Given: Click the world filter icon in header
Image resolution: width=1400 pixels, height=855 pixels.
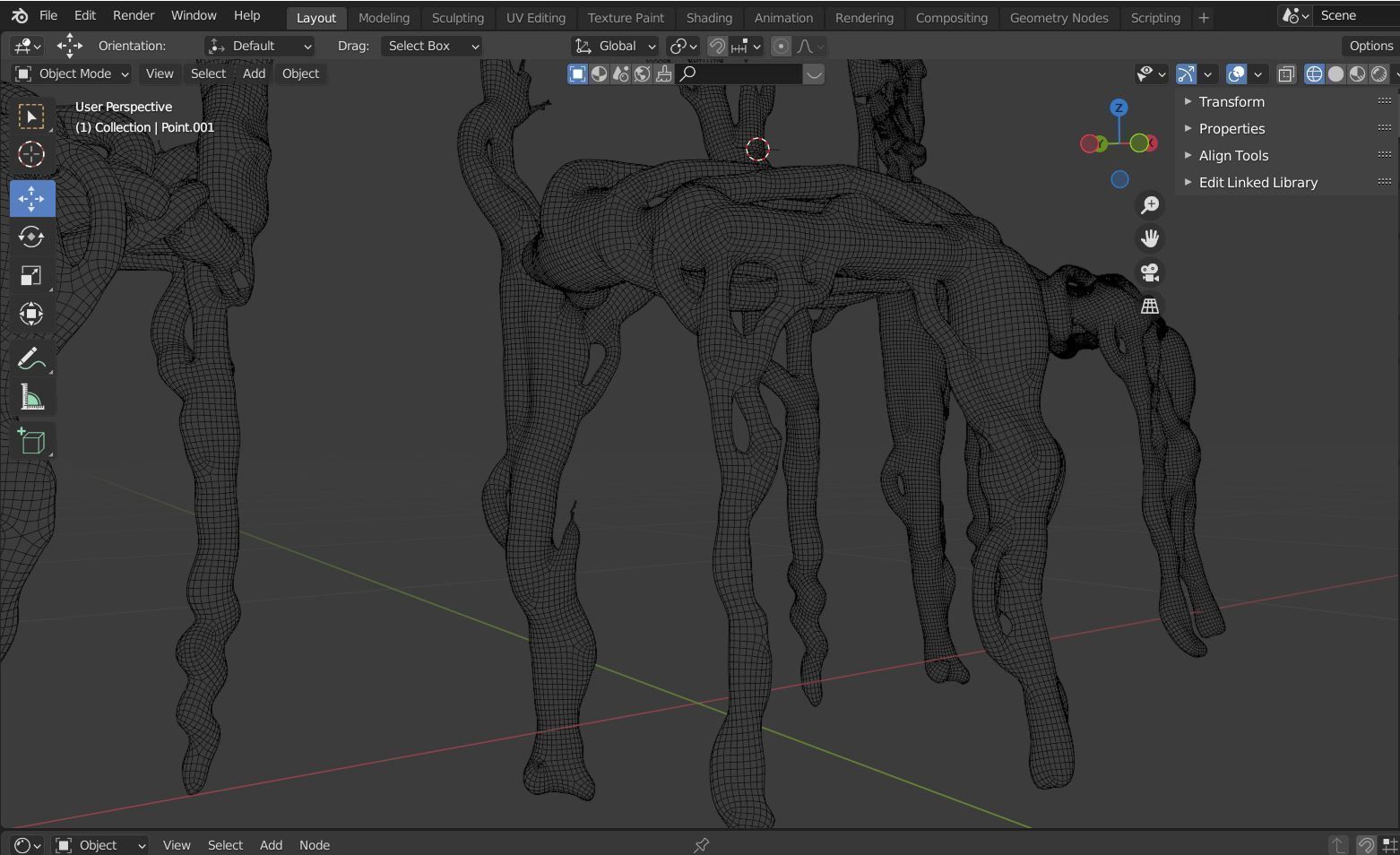Looking at the screenshot, I should [x=642, y=74].
